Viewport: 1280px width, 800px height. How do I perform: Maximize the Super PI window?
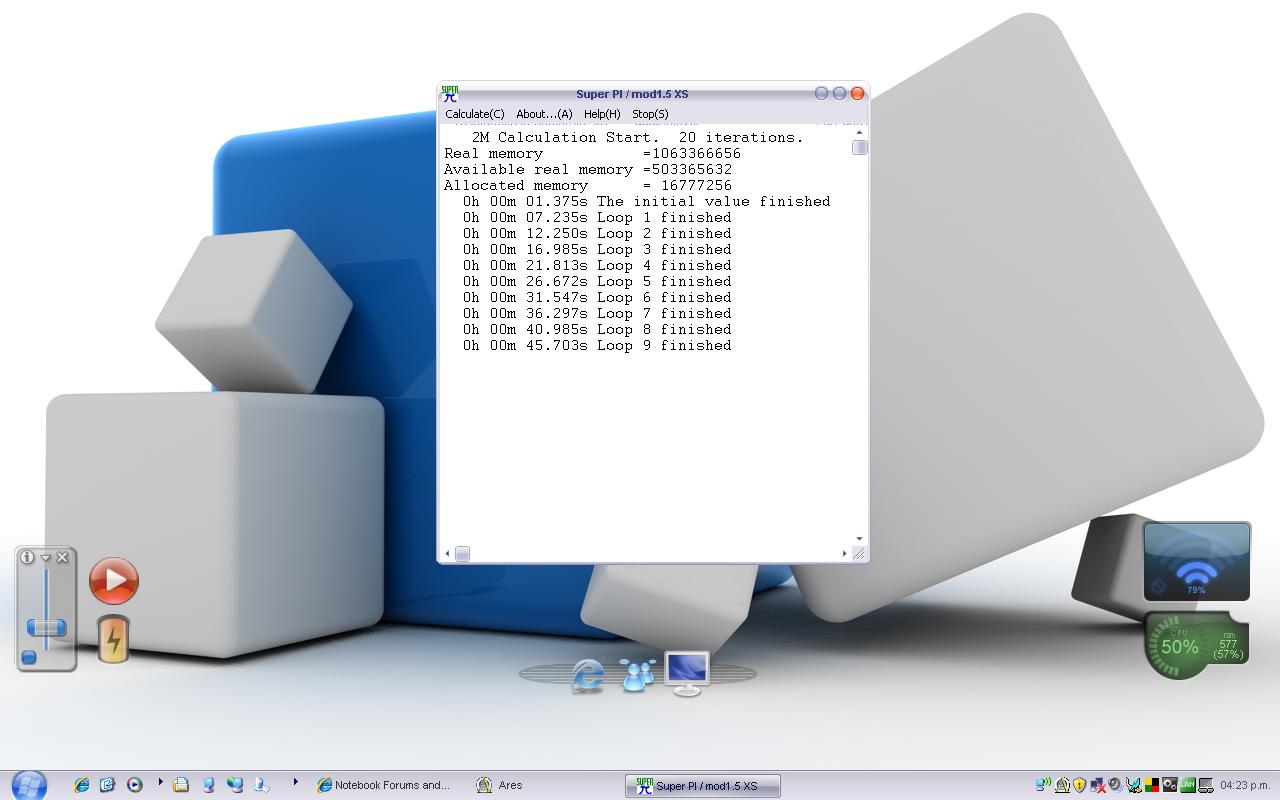point(839,93)
